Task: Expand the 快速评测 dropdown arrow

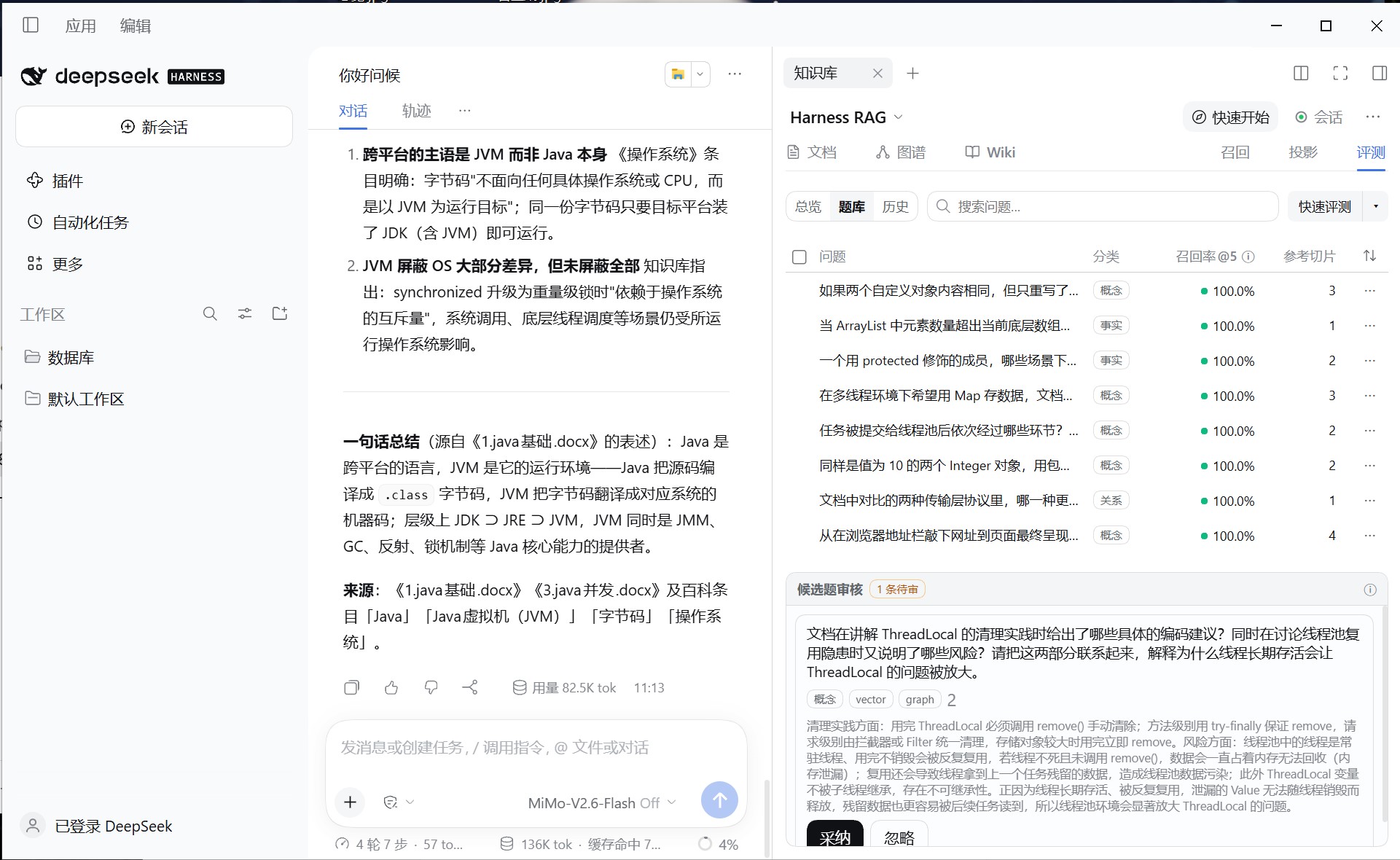Action: [x=1376, y=207]
